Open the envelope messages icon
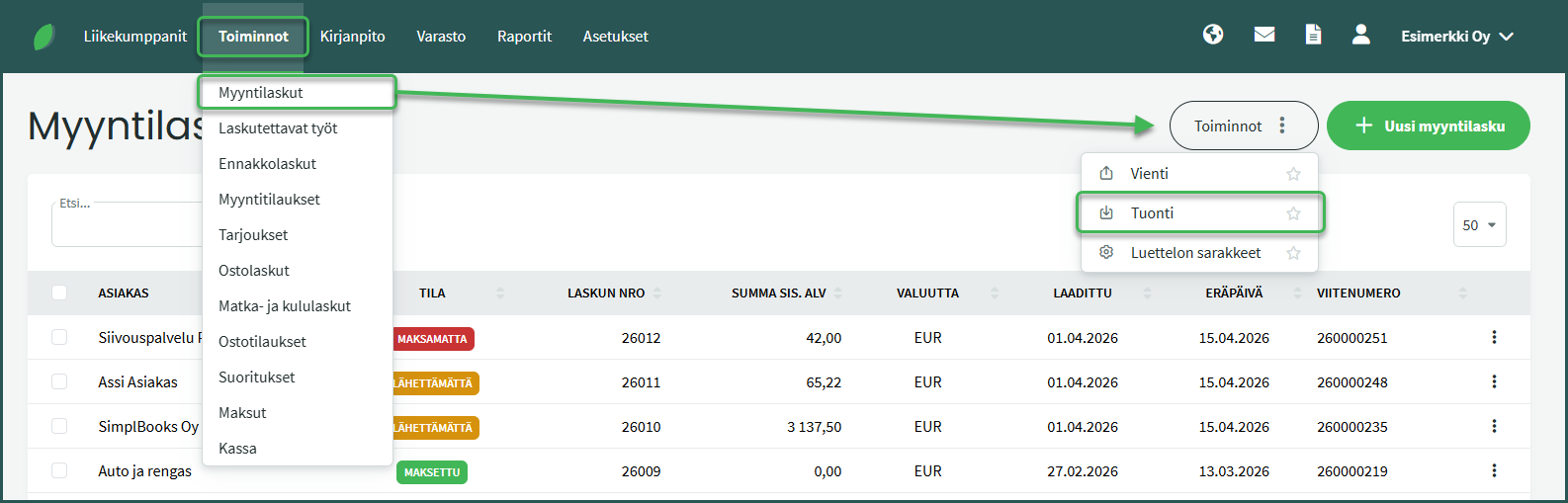 [x=1263, y=35]
